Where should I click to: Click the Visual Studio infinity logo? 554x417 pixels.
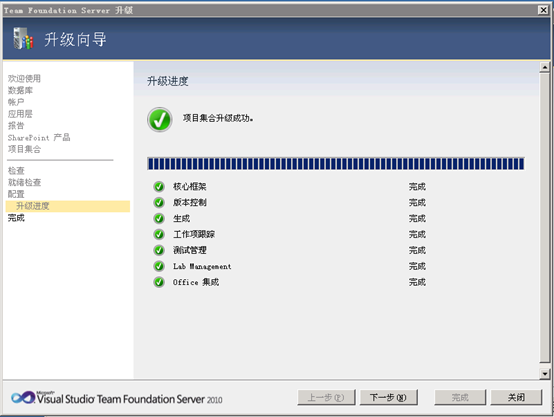pos(23,398)
